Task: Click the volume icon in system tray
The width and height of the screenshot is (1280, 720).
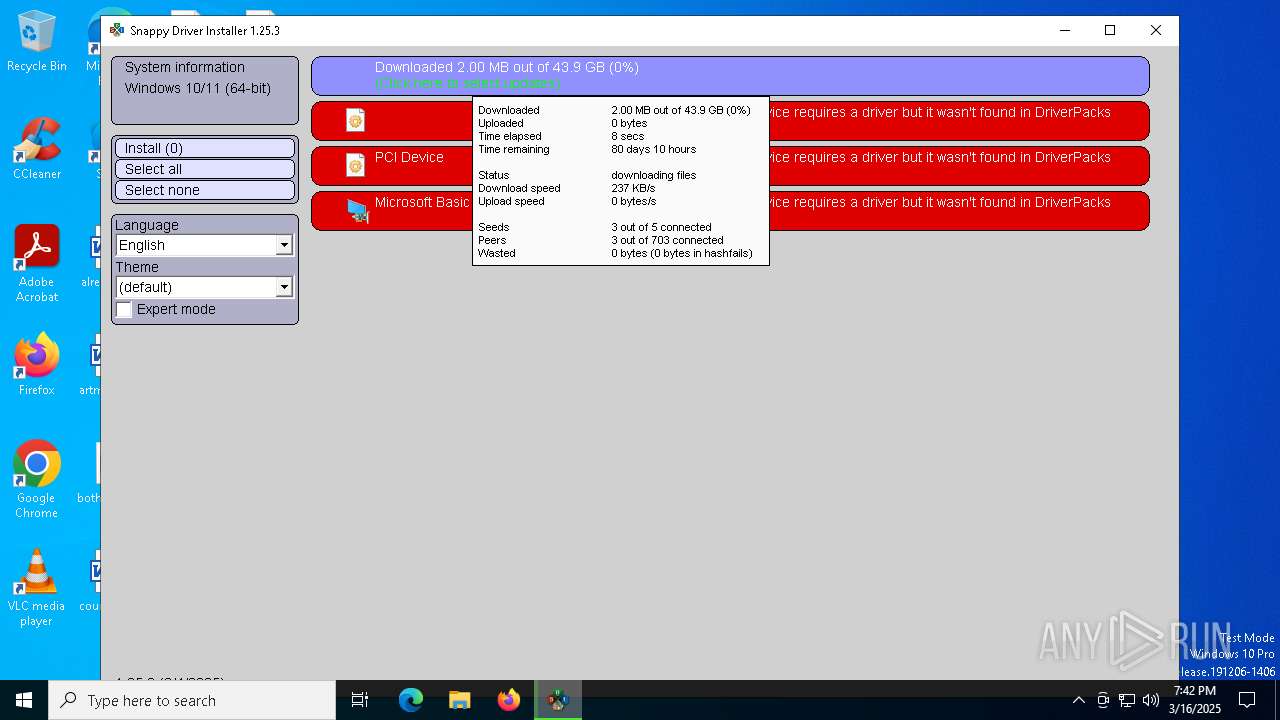Action: pyautogui.click(x=1151, y=700)
